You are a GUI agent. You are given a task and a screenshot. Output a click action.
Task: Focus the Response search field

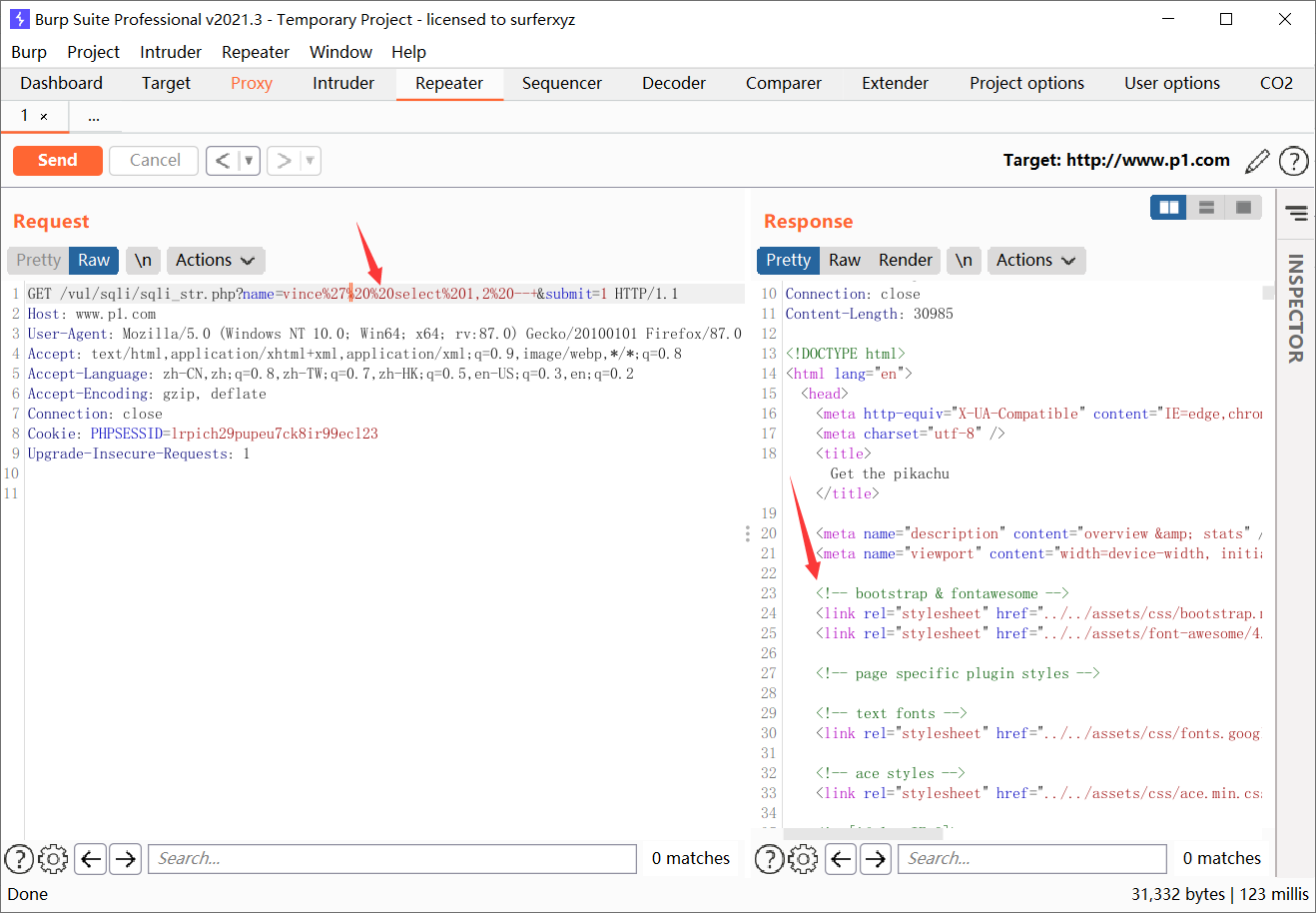coord(1032,858)
